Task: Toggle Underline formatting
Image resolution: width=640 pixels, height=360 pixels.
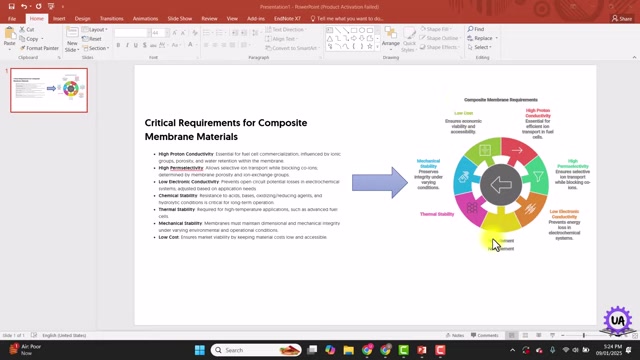Action: tap(136, 45)
